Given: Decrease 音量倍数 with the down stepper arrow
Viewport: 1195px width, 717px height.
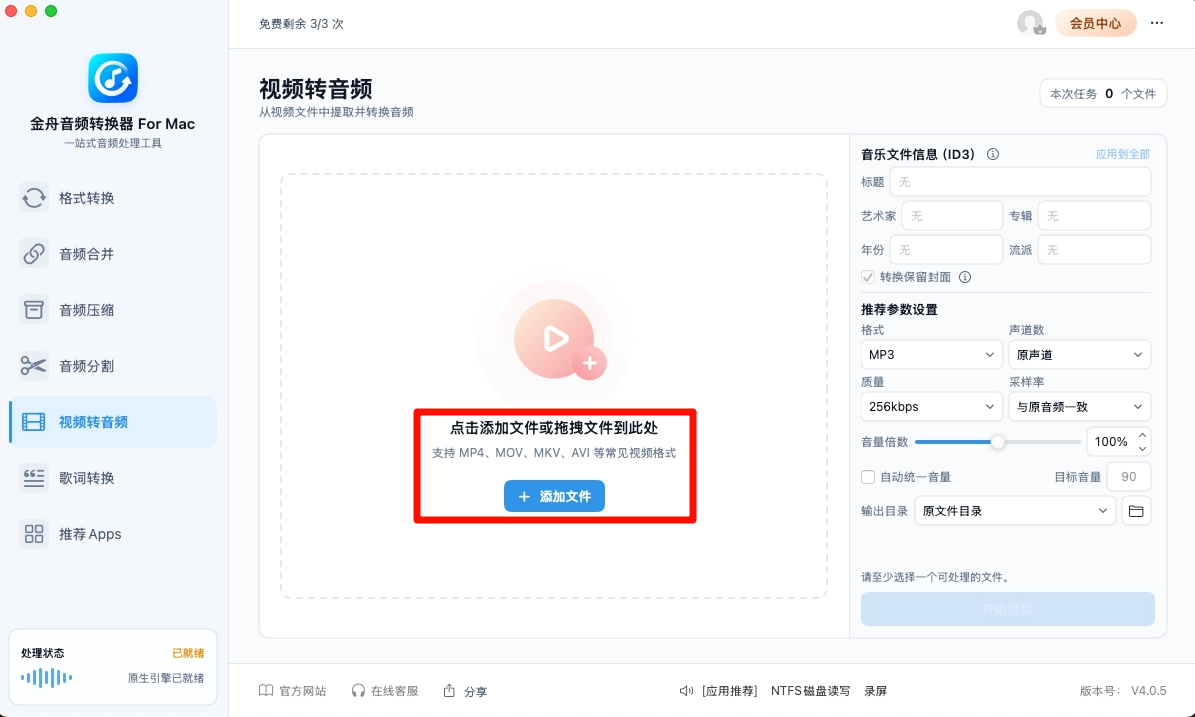Looking at the screenshot, I should click(x=1142, y=449).
